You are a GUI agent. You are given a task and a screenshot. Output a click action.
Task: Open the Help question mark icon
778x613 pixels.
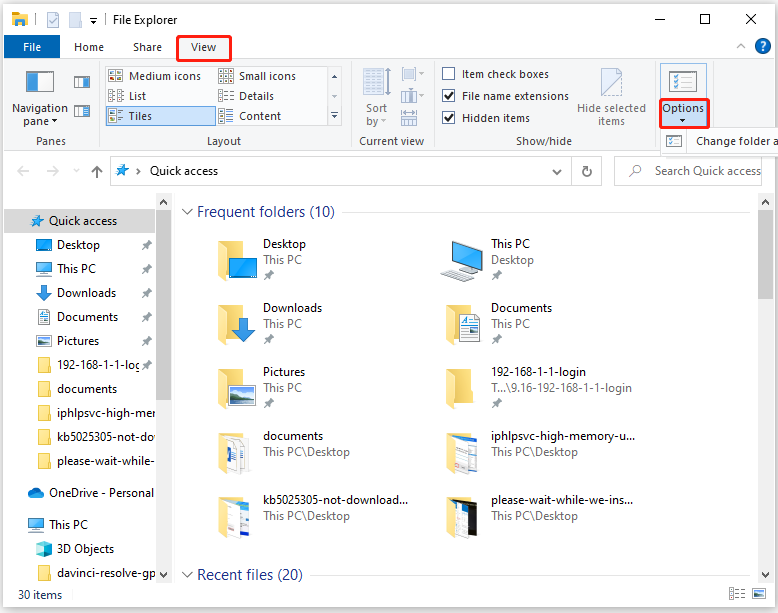click(763, 47)
